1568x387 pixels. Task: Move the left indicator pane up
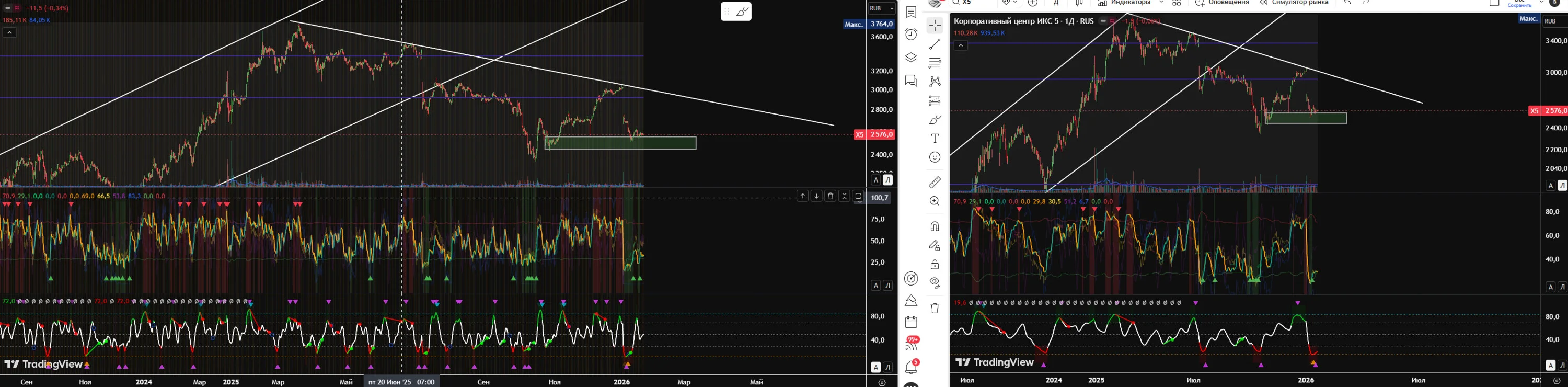802,196
